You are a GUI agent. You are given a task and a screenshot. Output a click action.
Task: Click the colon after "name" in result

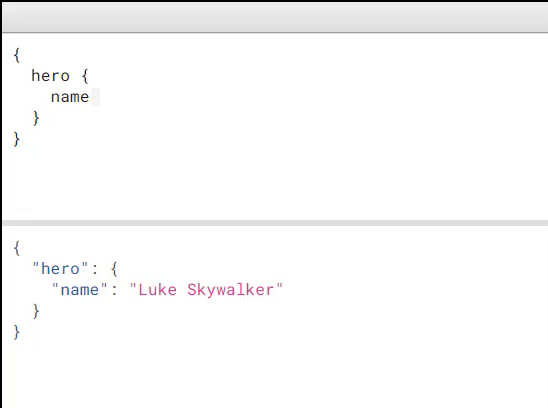[x=114, y=291]
